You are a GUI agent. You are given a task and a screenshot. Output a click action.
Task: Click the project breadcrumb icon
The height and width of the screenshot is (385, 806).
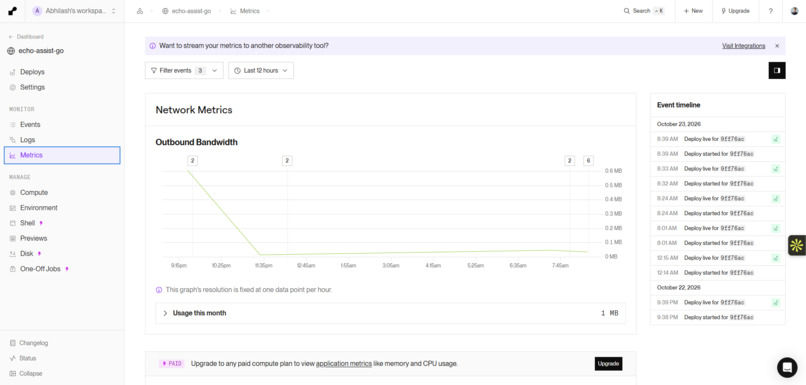point(140,11)
